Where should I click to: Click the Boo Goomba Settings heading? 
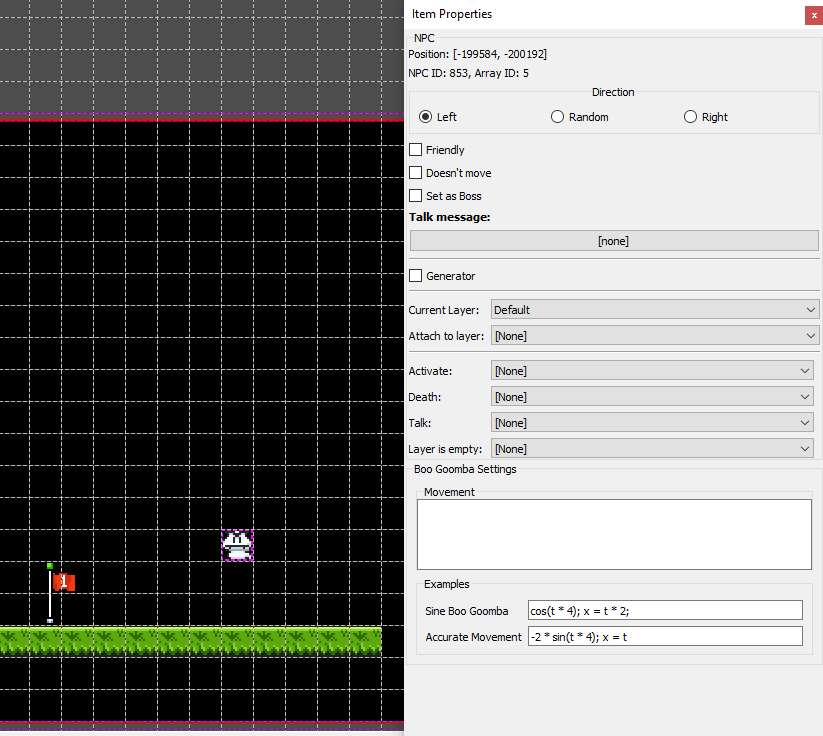click(465, 469)
